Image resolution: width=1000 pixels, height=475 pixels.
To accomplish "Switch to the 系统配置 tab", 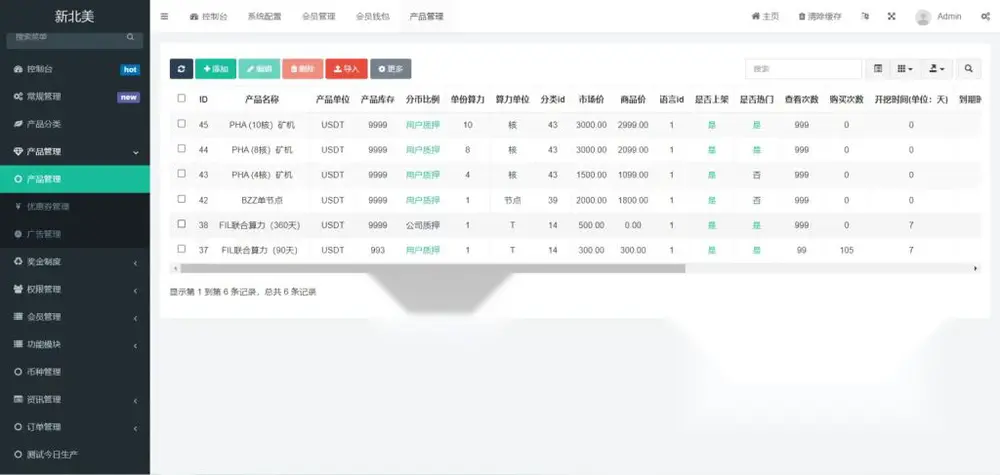I will (x=264, y=17).
